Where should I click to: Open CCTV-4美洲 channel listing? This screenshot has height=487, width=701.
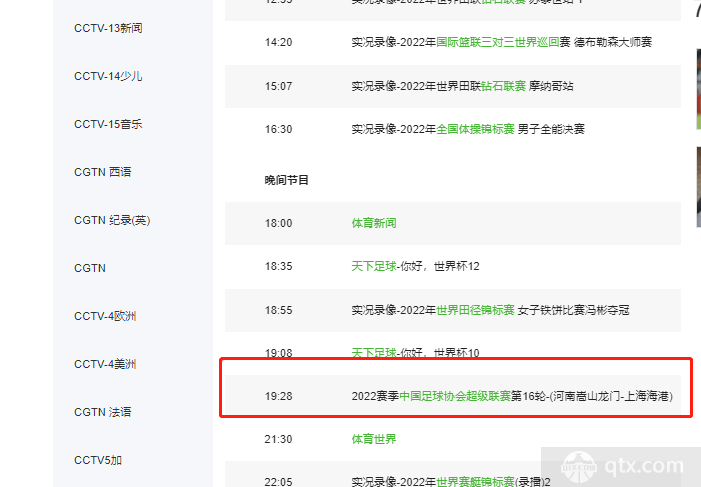click(x=105, y=364)
